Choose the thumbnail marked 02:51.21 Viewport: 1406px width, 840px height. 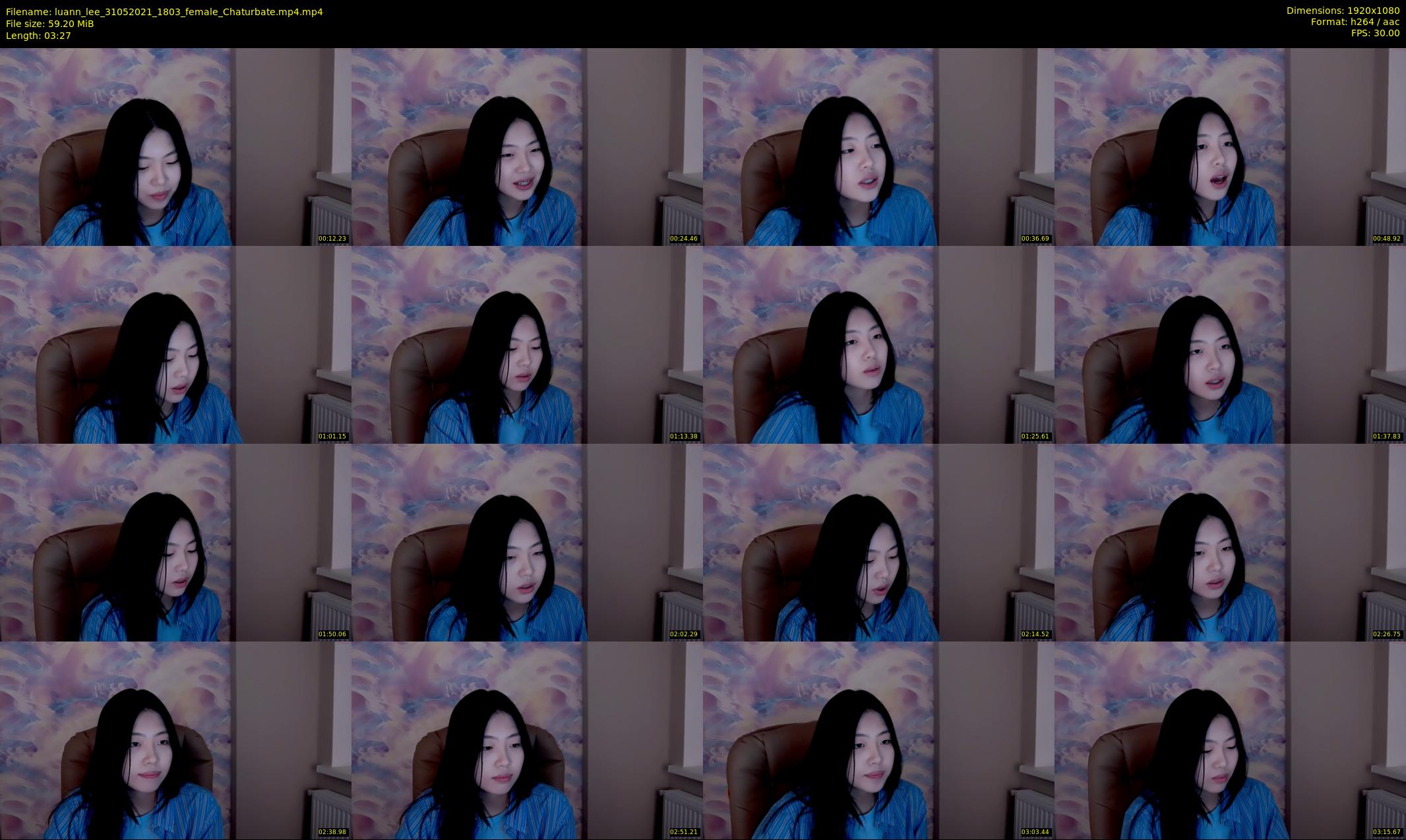(527, 740)
